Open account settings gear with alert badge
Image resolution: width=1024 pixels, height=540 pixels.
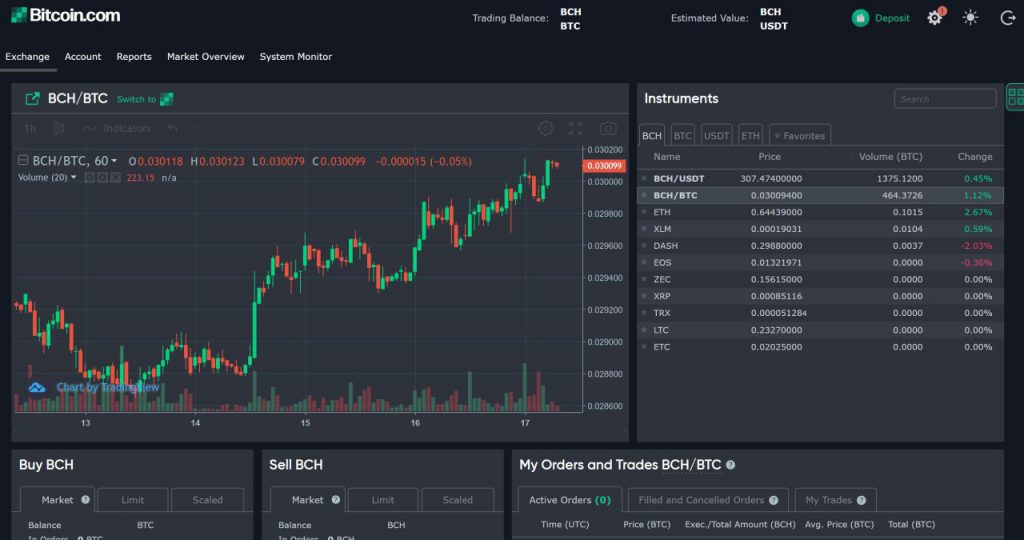(x=935, y=18)
